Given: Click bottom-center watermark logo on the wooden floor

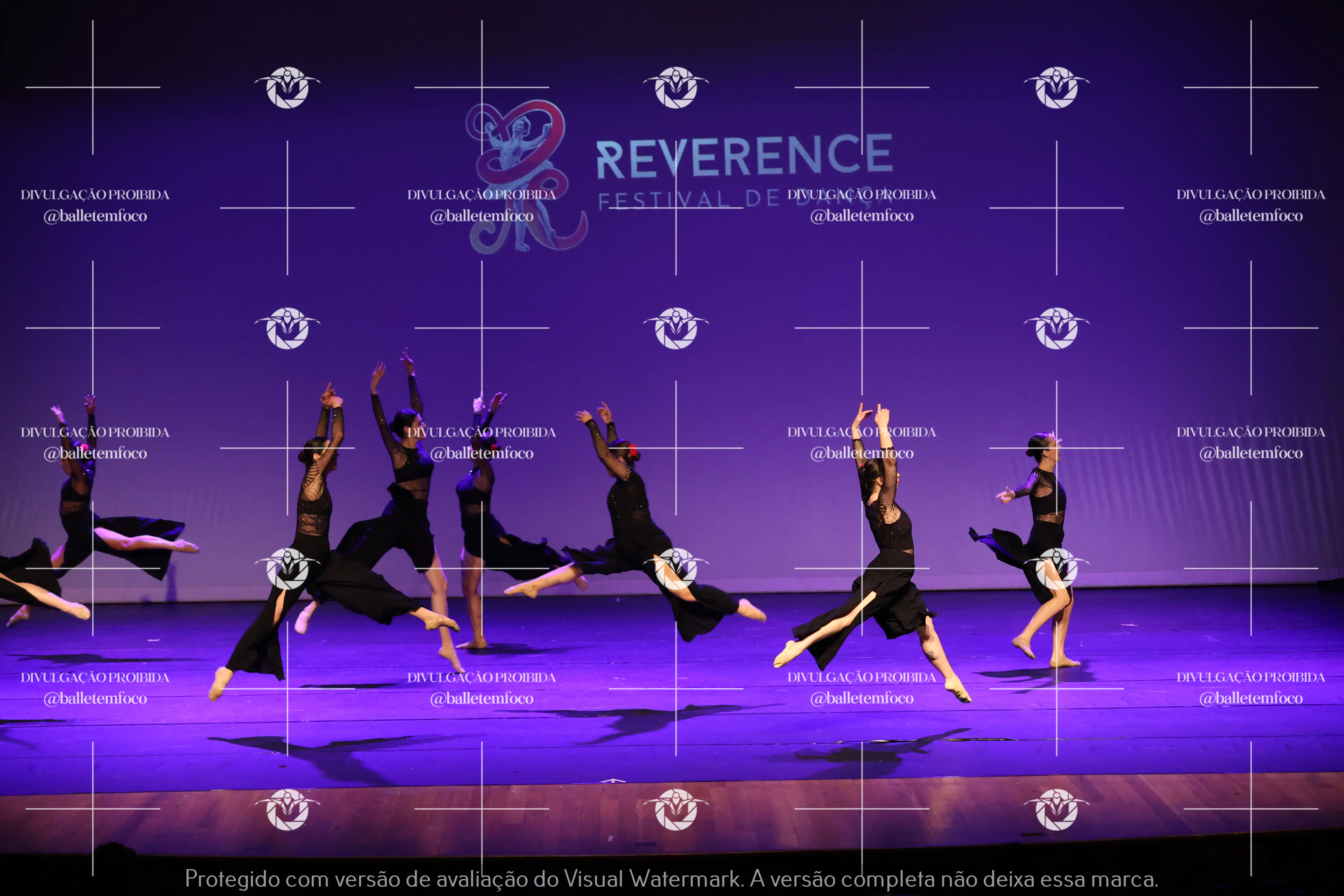Looking at the screenshot, I should point(676,809).
